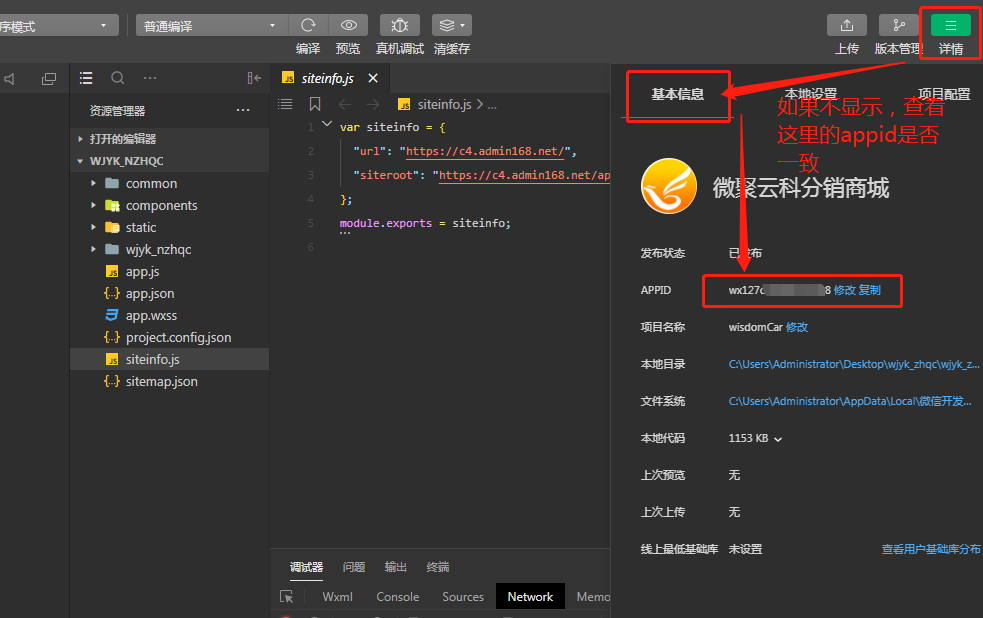Click the preview eye icon

[349, 25]
